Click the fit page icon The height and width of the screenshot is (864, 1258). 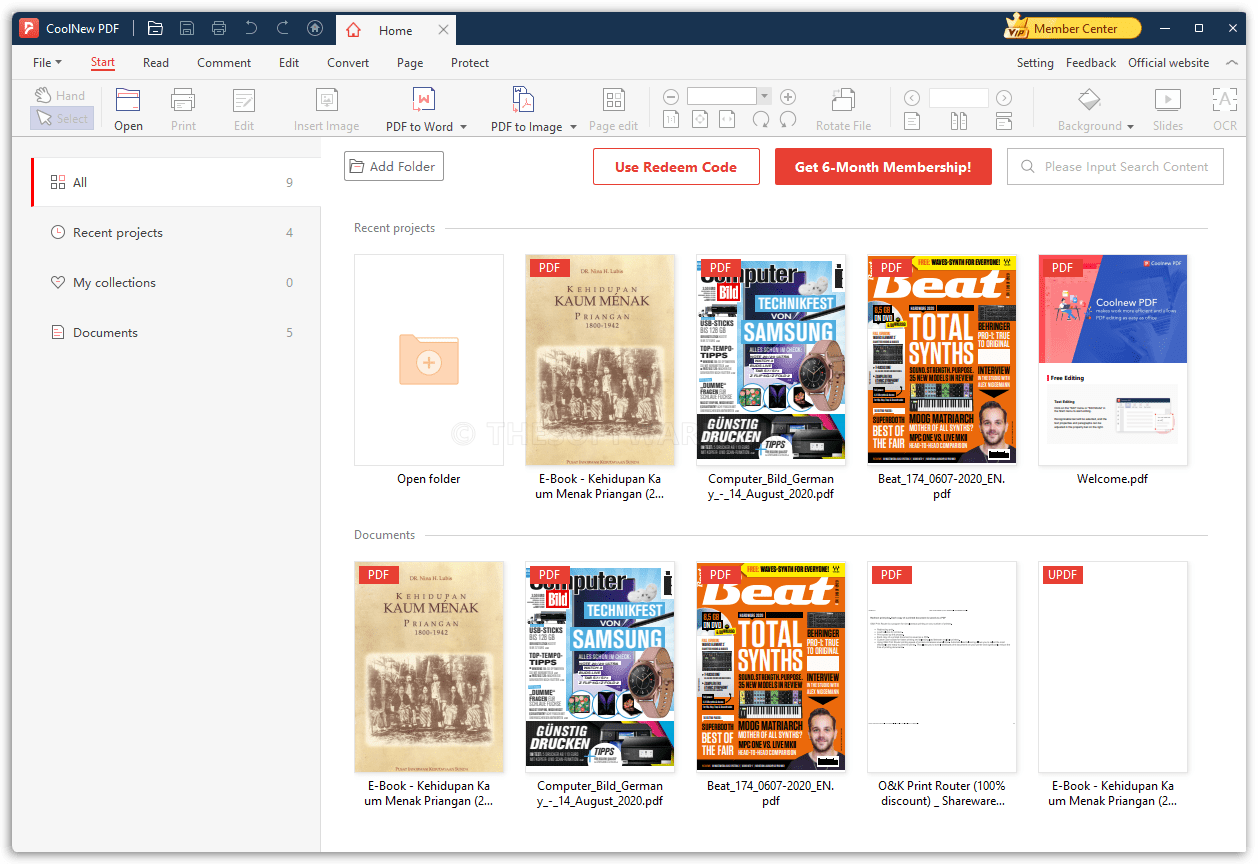(x=700, y=120)
